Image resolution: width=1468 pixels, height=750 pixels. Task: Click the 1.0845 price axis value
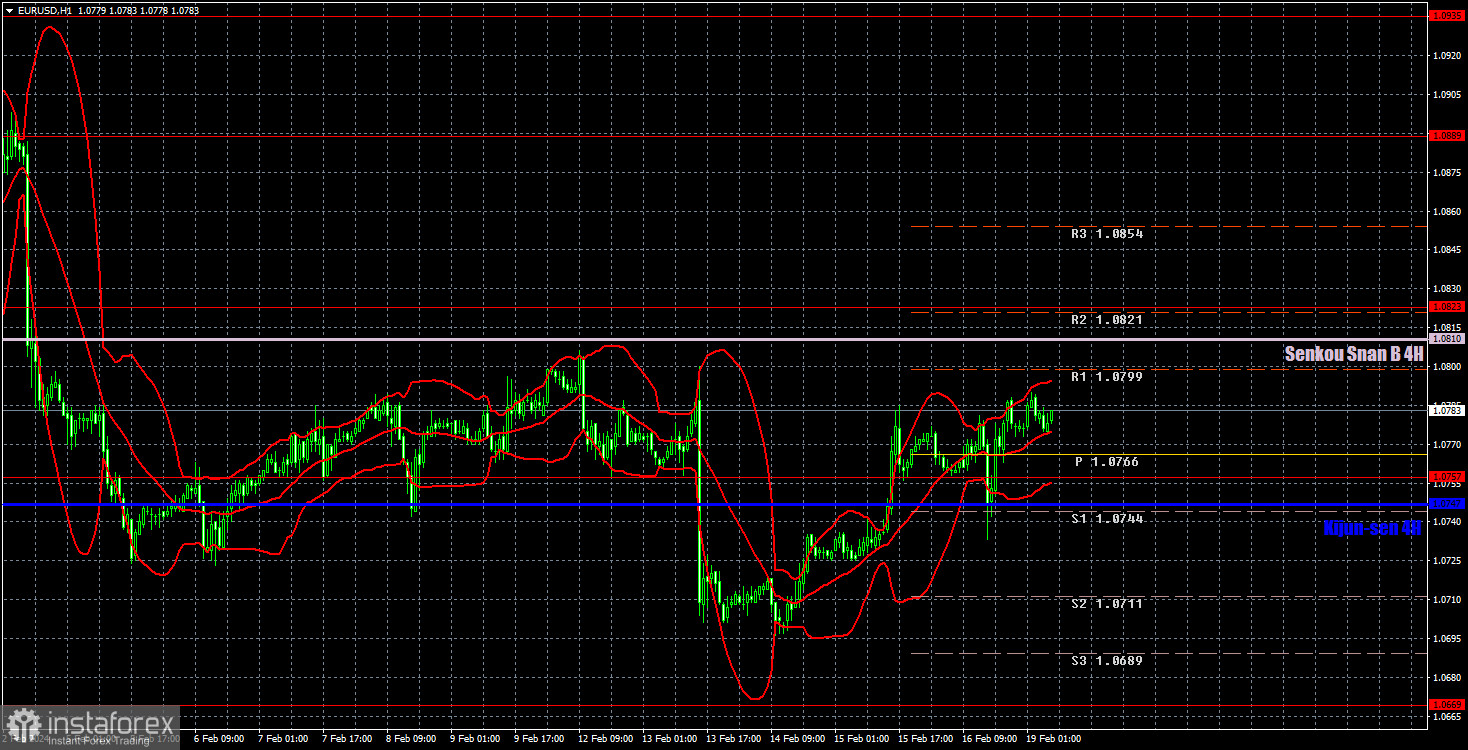[x=1448, y=250]
